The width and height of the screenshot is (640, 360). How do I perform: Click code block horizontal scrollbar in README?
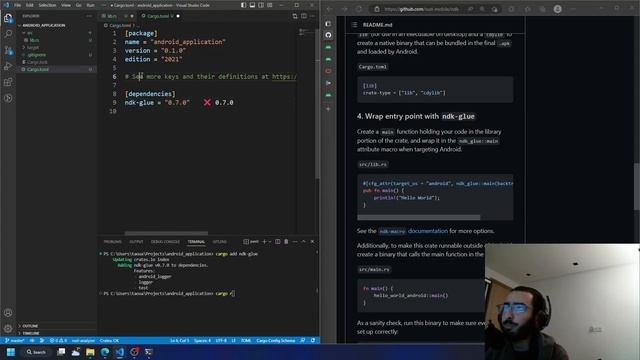tap(419, 217)
